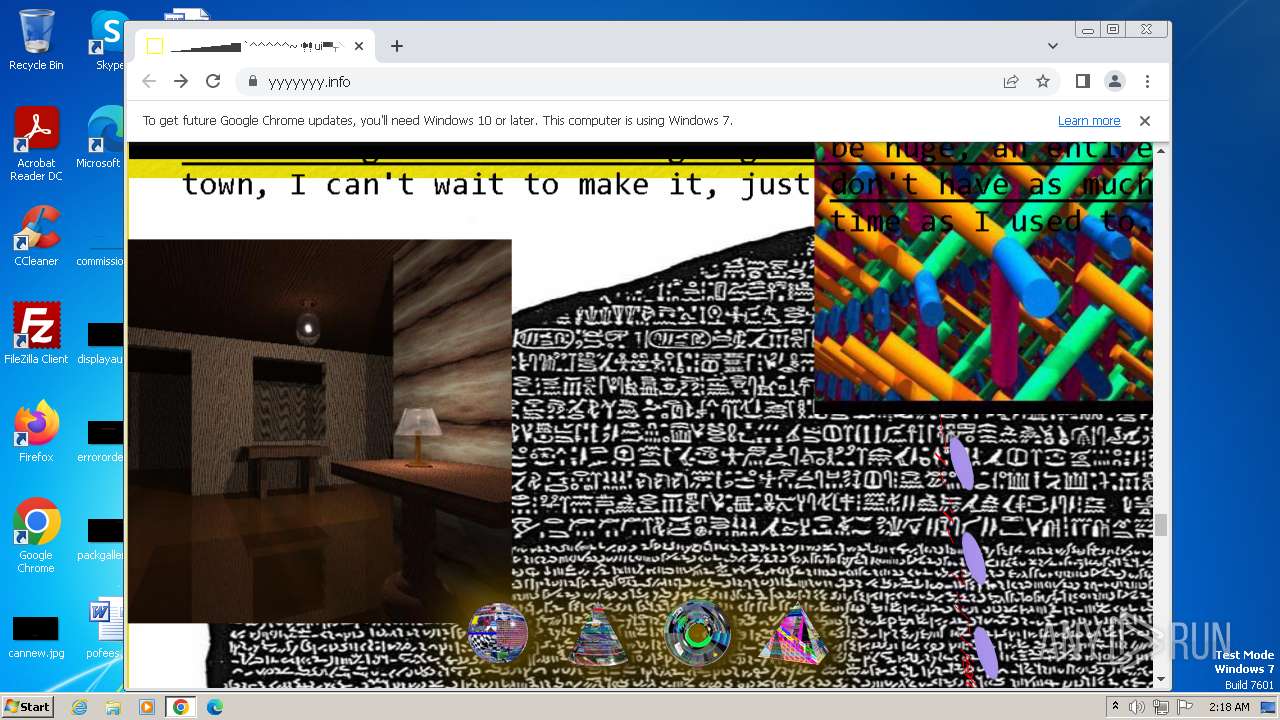Share this page via address bar icon
The width and height of the screenshot is (1280, 720).
(1011, 82)
